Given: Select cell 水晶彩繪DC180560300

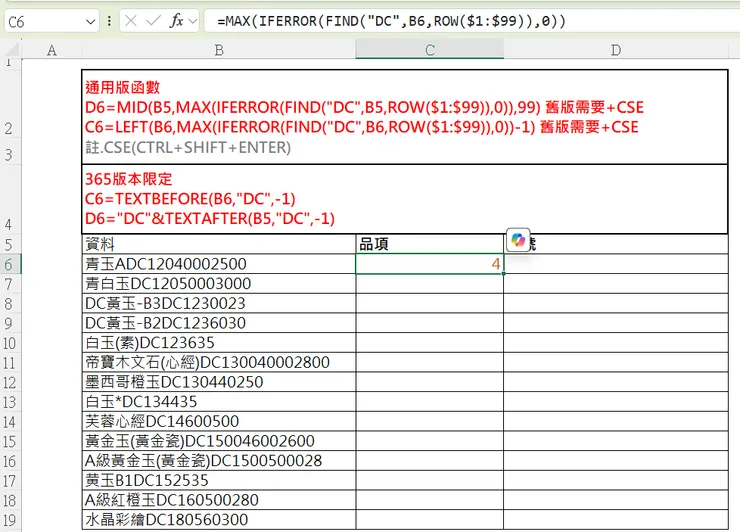Looking at the screenshot, I should click(219, 520).
